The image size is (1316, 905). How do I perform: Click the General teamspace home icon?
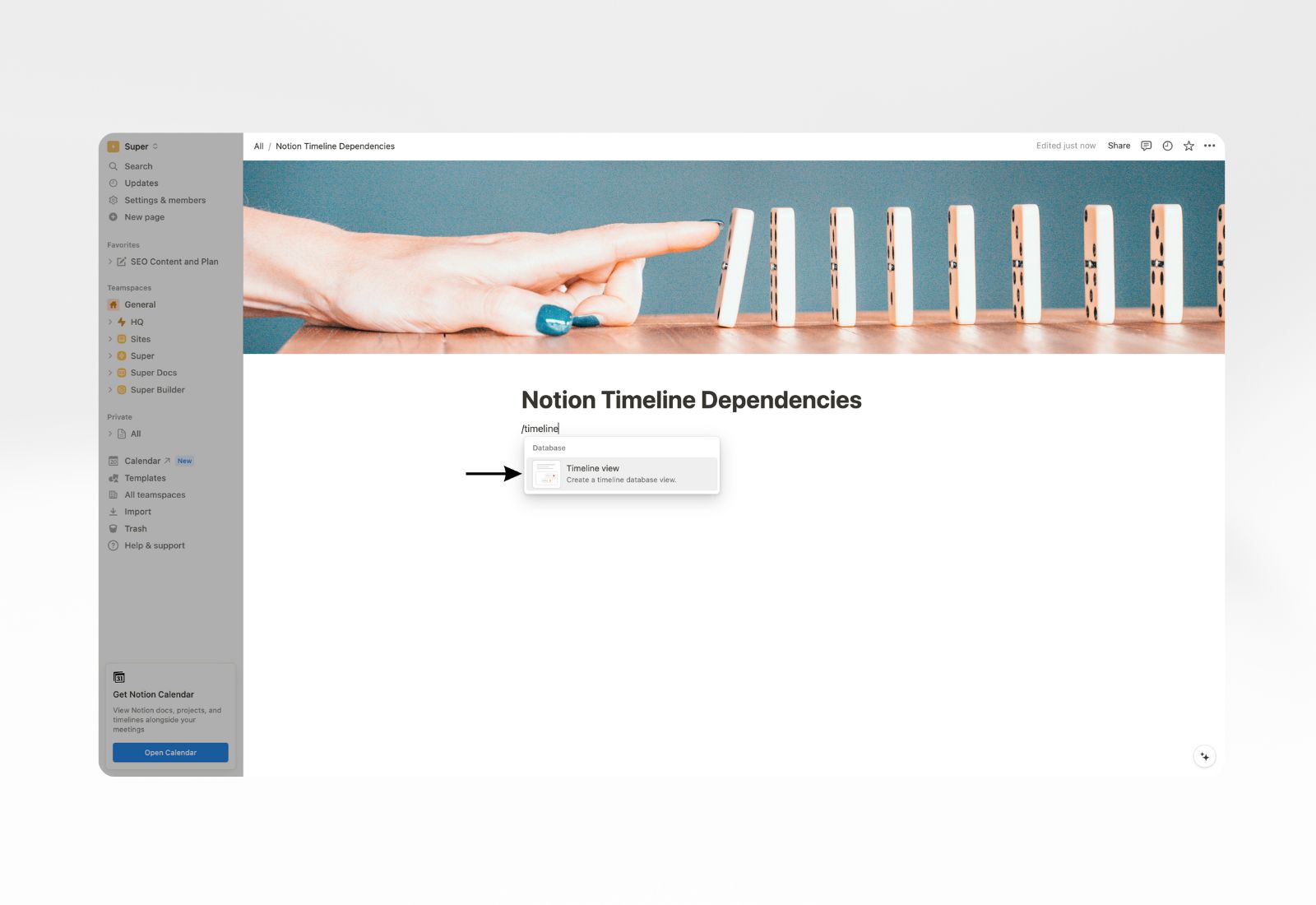tap(114, 304)
